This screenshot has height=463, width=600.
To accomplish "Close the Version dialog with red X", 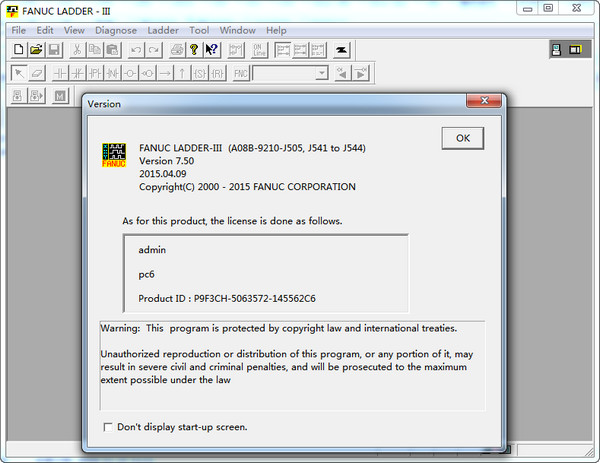I will [x=484, y=101].
